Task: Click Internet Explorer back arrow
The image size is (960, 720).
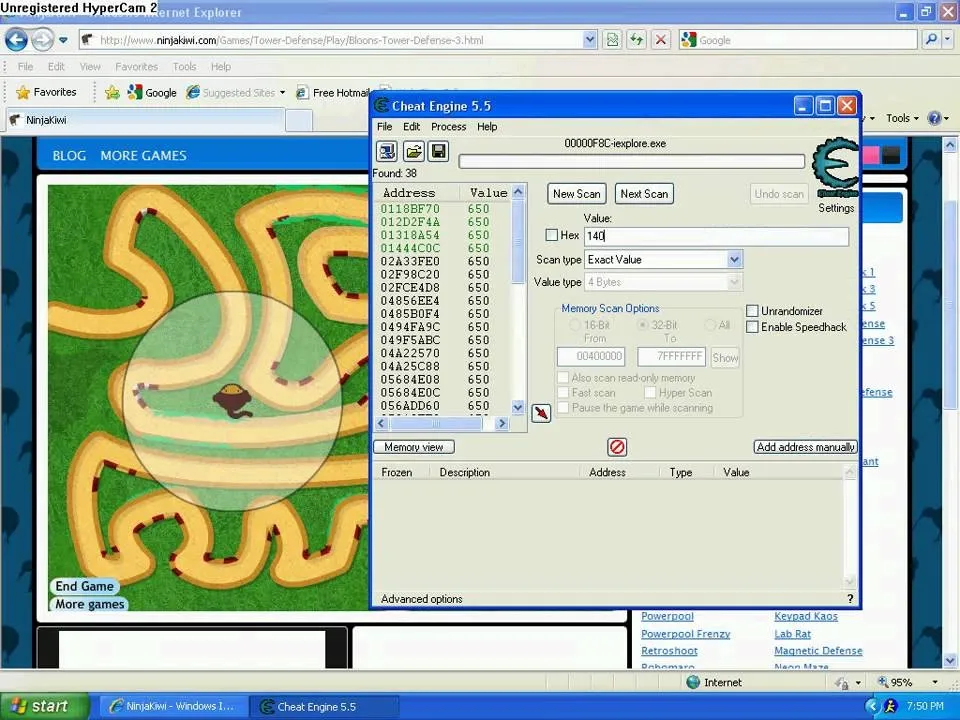Action: [x=17, y=40]
